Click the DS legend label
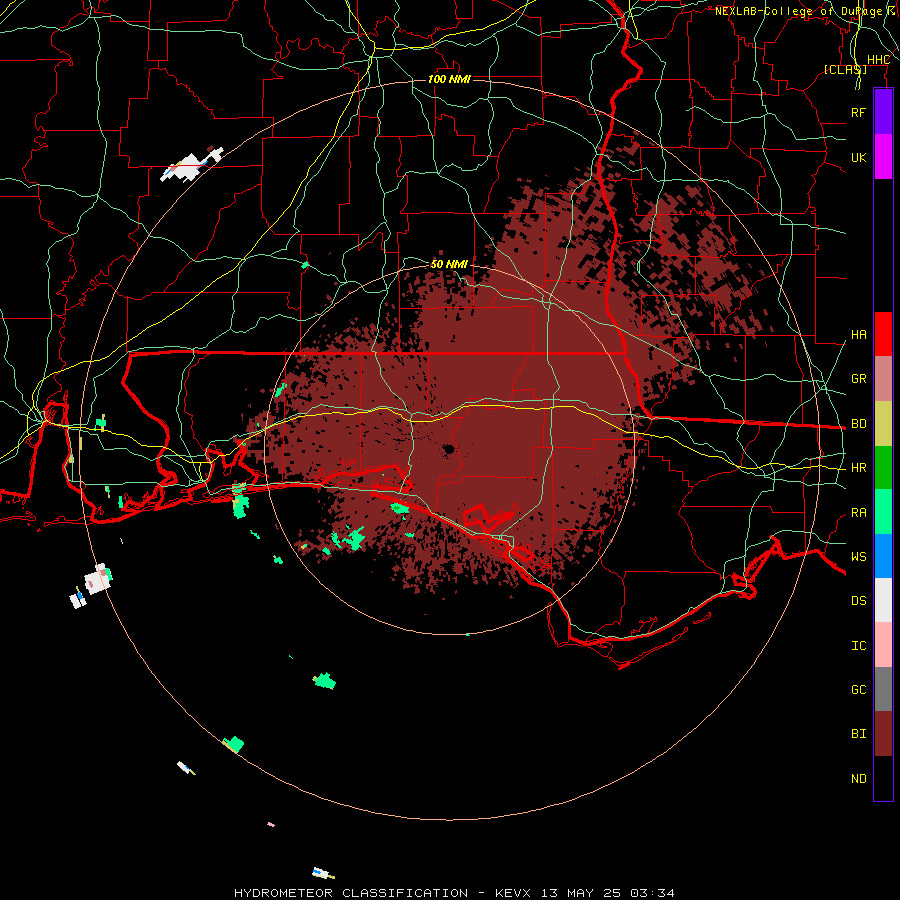 (858, 601)
